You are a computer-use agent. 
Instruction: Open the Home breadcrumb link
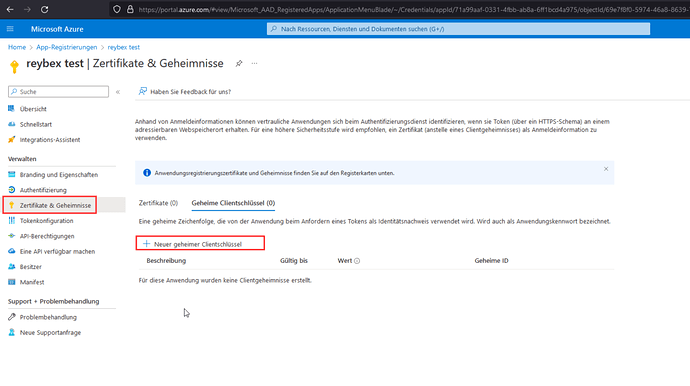[x=17, y=47]
